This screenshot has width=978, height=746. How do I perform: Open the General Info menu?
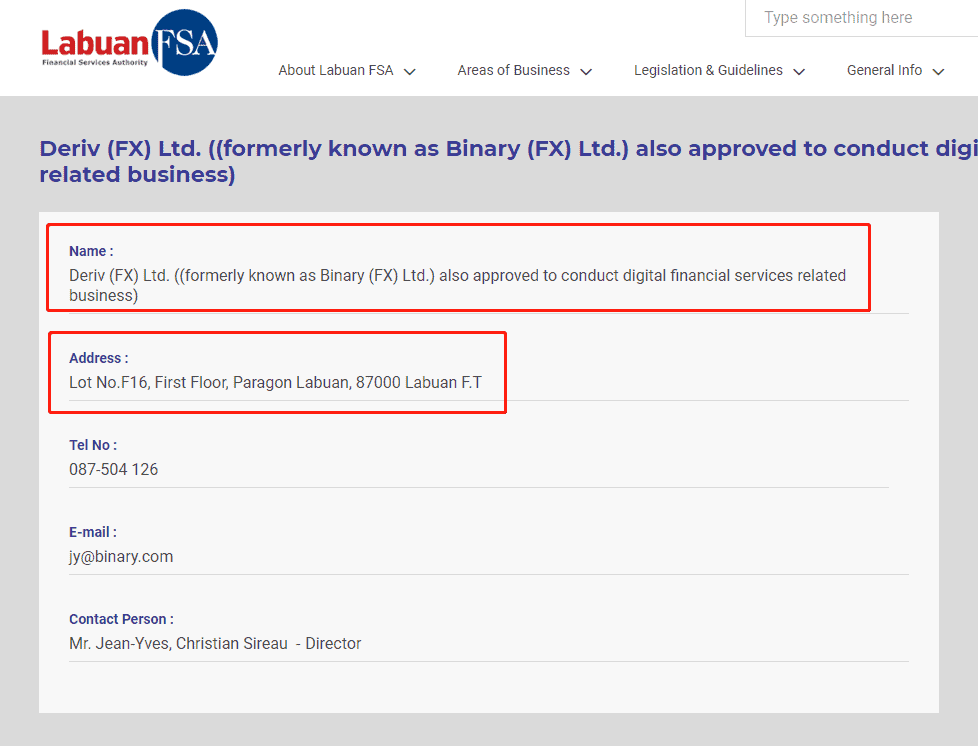[884, 70]
